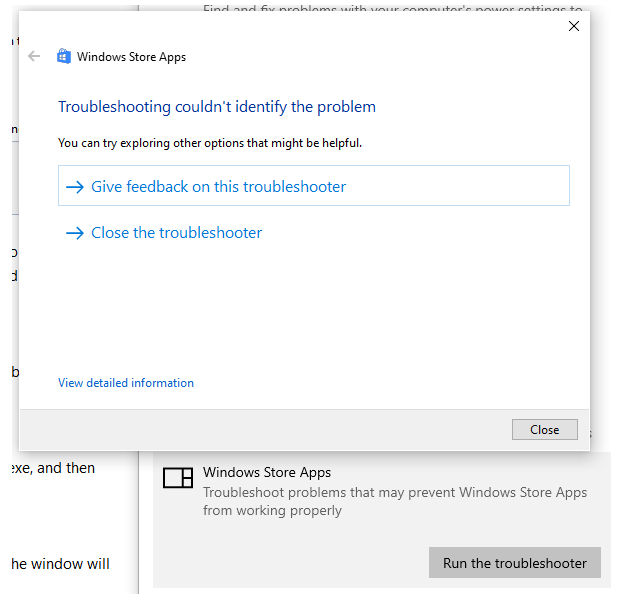Click the heading Troubleshooting couldn't identify the problem
This screenshot has height=606, width=620.
click(217, 107)
